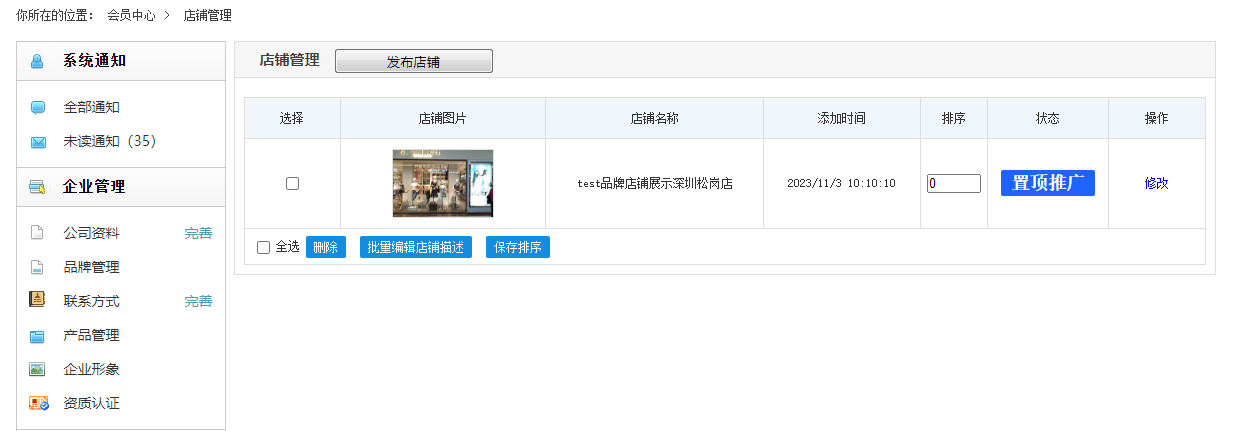Click the 排序 number input field
The image size is (1234, 431).
click(x=954, y=183)
